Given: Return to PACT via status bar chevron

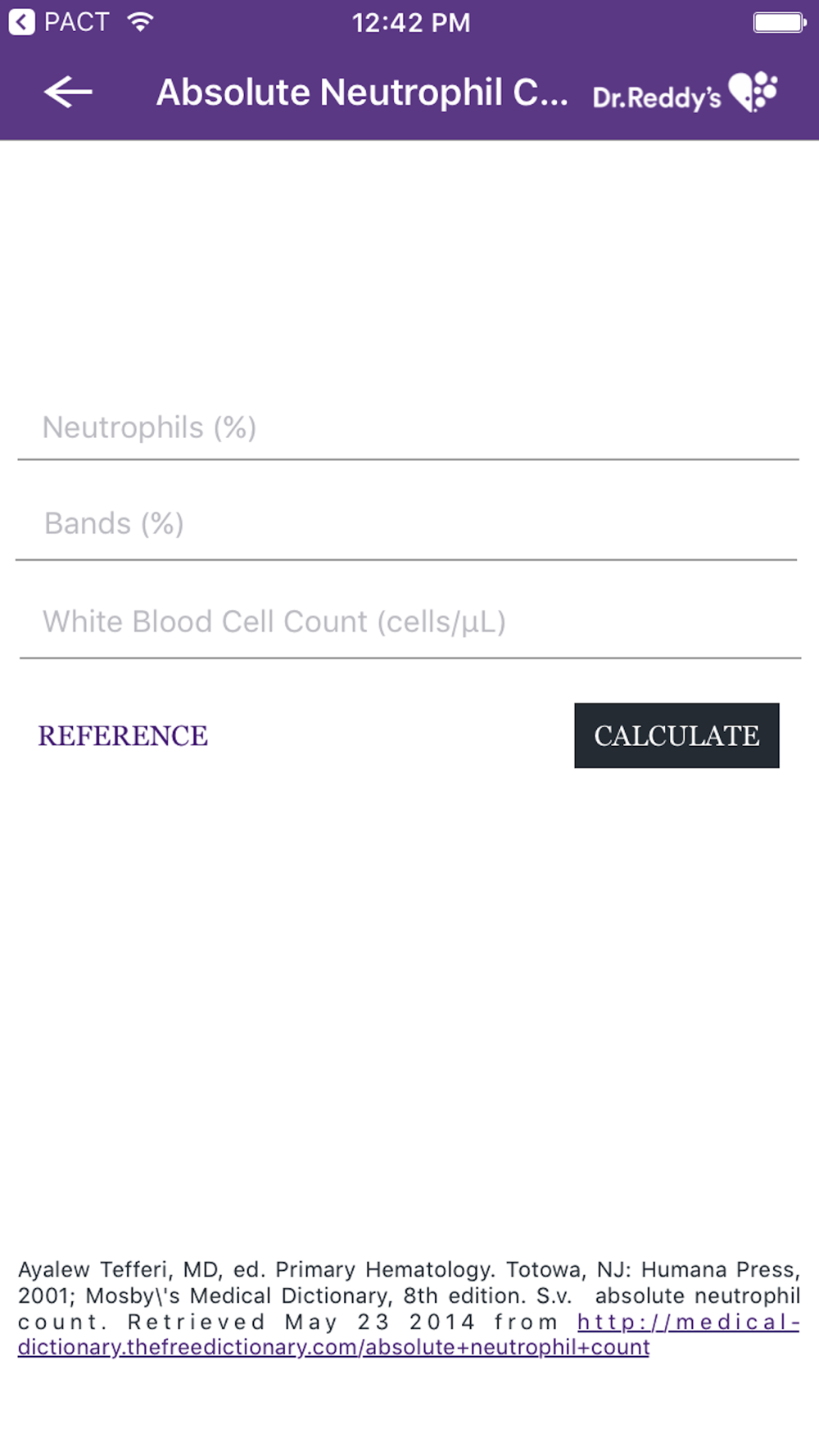Looking at the screenshot, I should pyautogui.click(x=22, y=22).
